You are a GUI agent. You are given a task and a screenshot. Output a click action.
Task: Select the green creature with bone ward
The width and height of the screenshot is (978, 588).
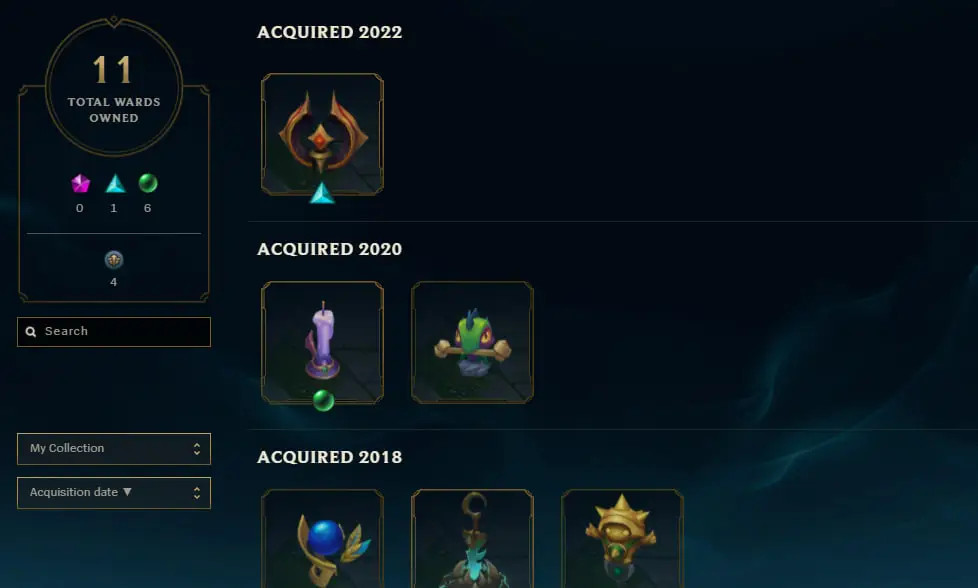click(472, 342)
